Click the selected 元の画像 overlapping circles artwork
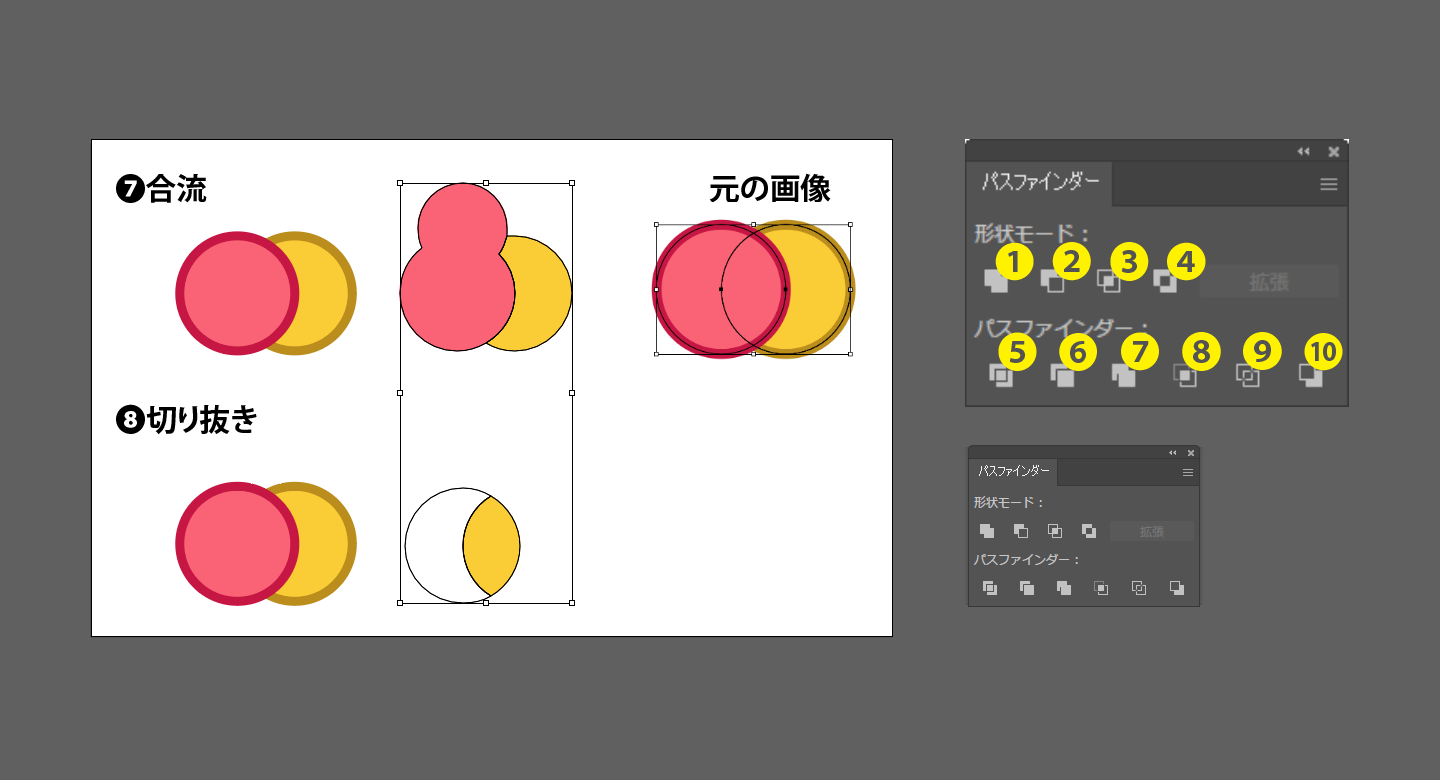The image size is (1440, 780). point(752,288)
